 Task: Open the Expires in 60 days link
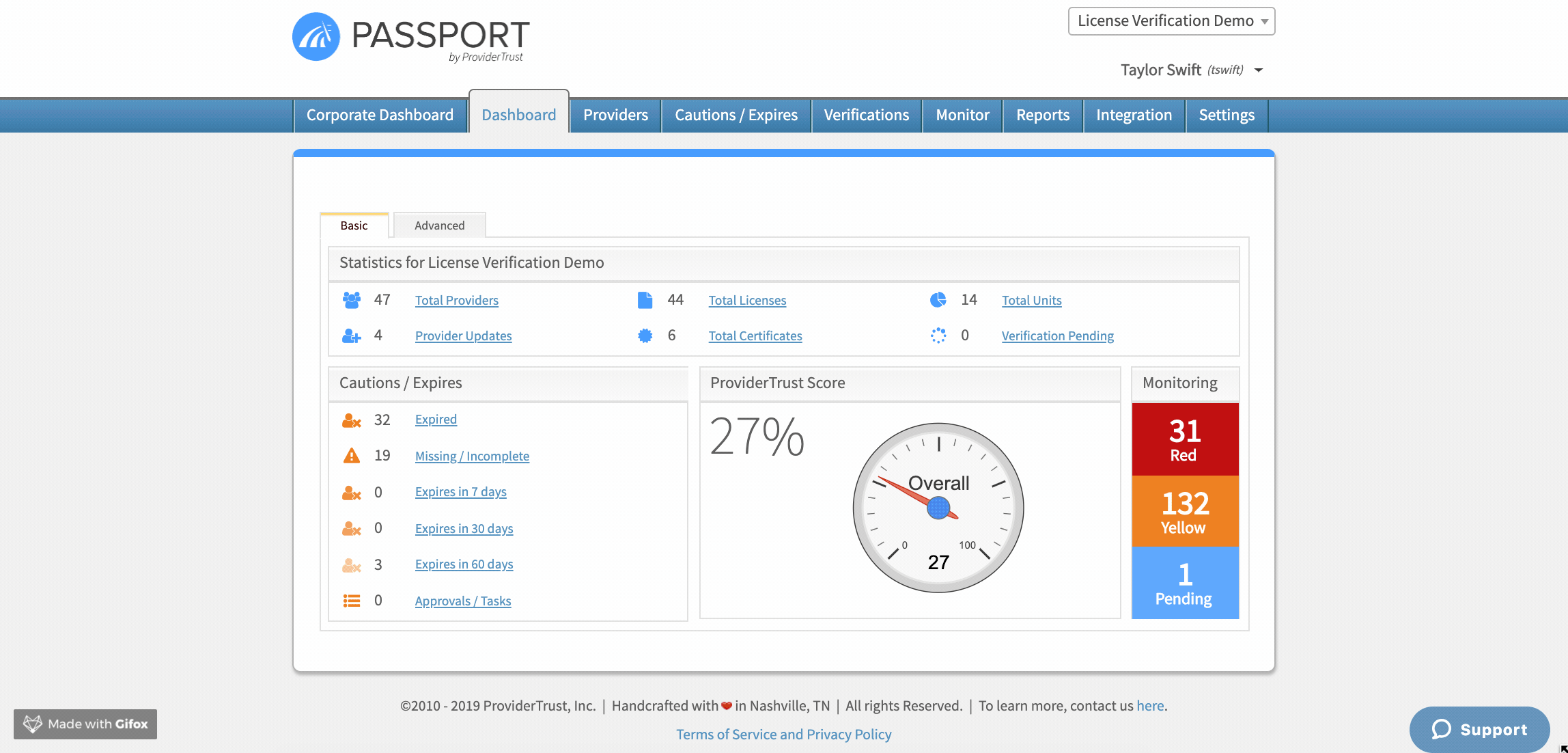464,564
